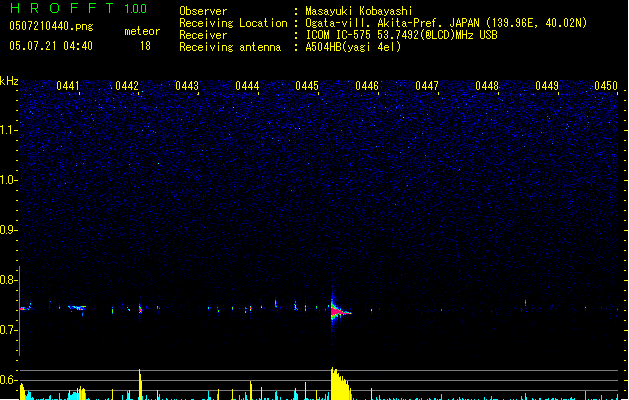Click the Ogata-vill. Akita-Pref. JAPAN location text
This screenshot has height=400, width=629.
(x=446, y=23)
